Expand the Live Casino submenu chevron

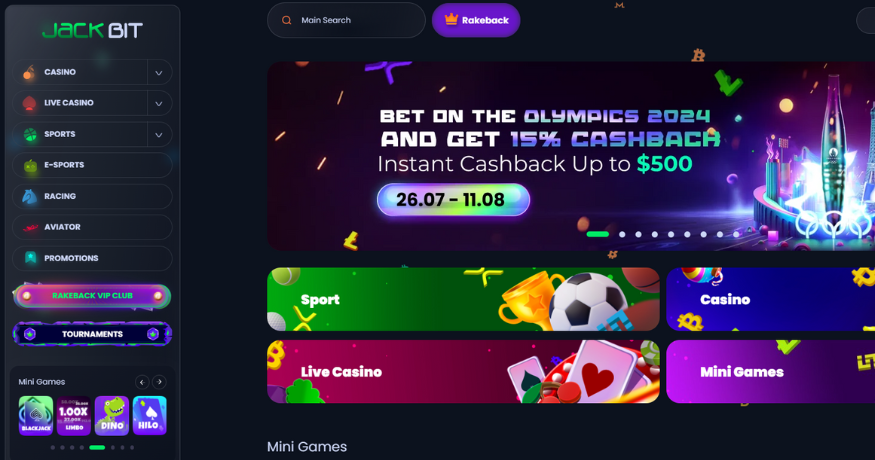[x=159, y=103]
